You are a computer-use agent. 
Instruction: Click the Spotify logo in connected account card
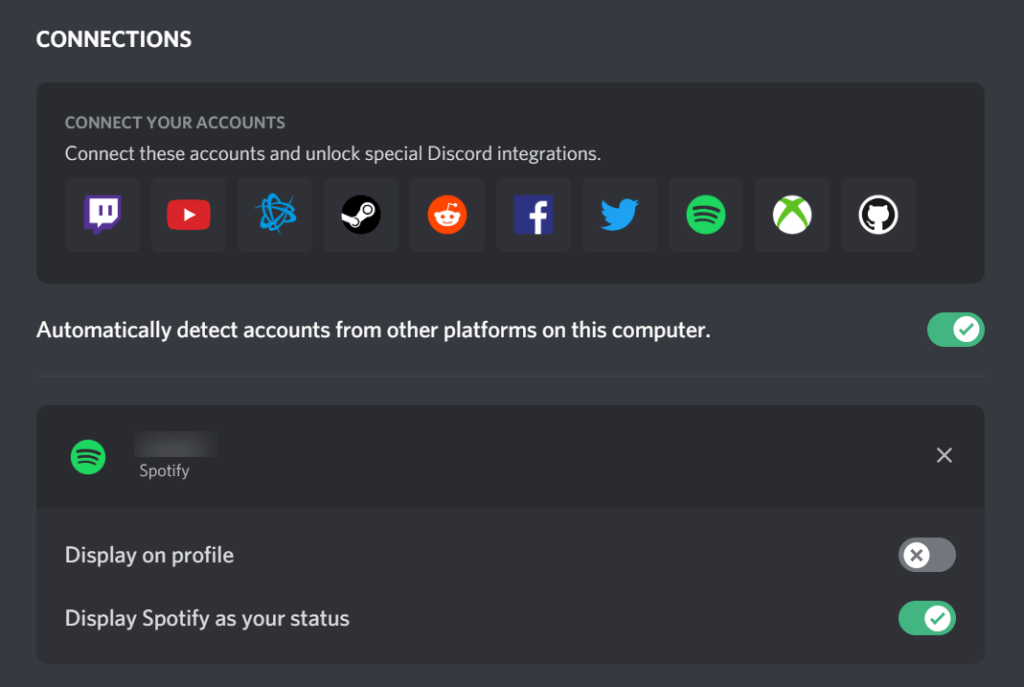(x=88, y=457)
